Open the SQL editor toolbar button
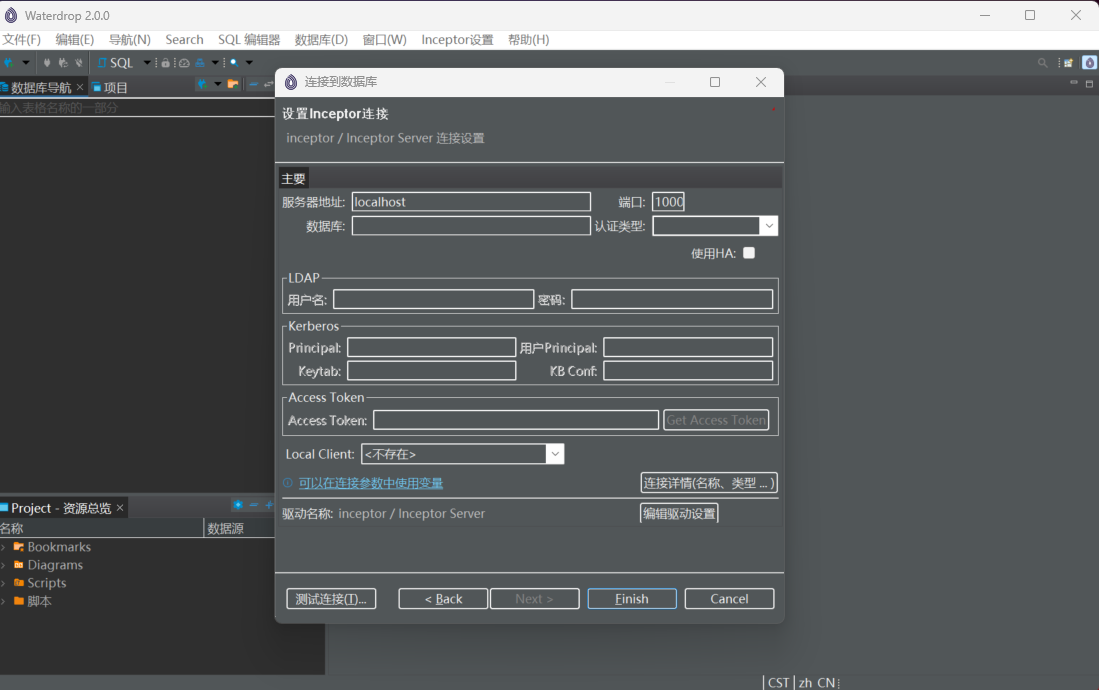The width and height of the screenshot is (1099, 690). coord(116,62)
